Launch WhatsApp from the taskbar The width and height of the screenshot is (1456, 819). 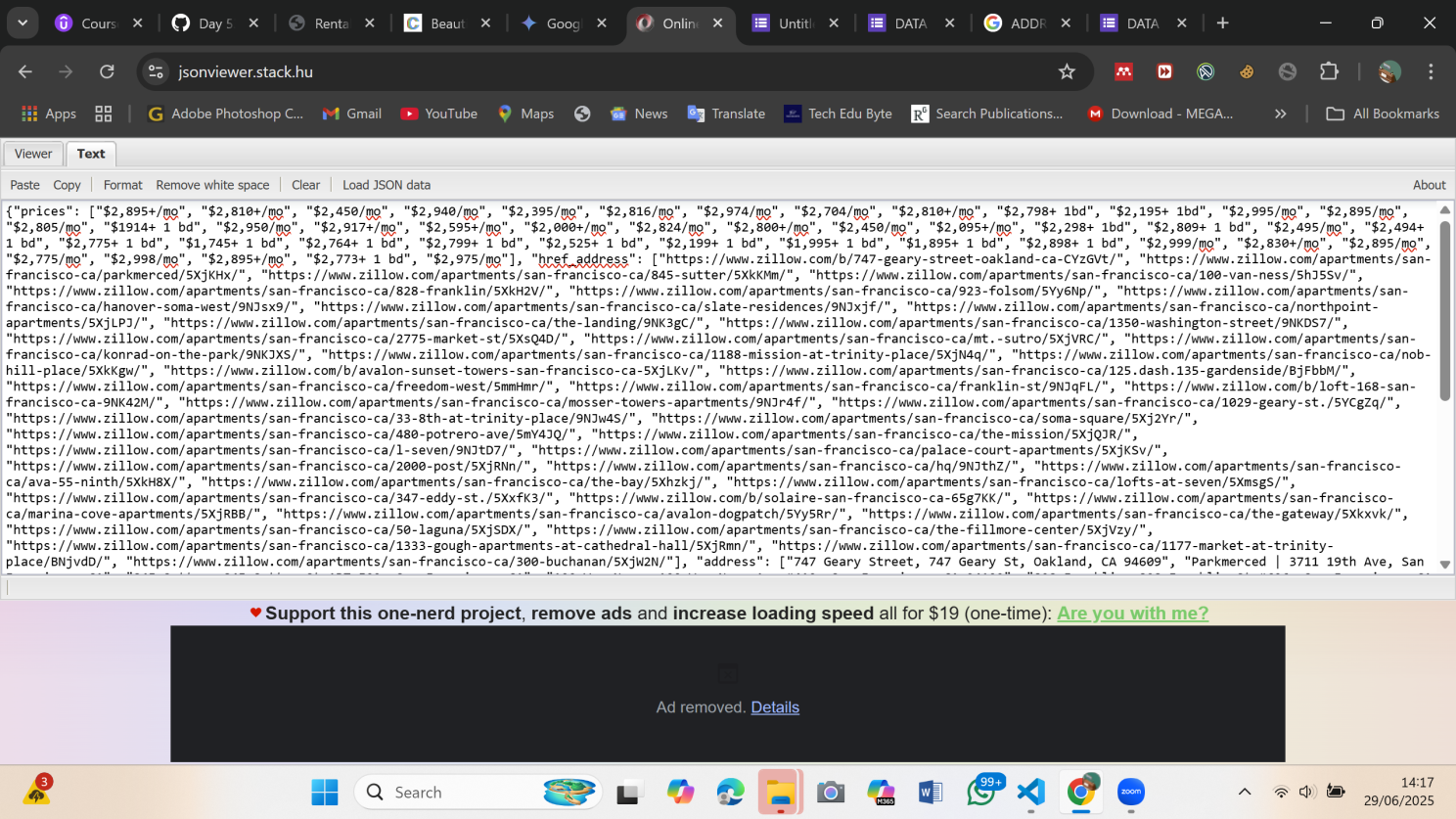click(x=981, y=792)
